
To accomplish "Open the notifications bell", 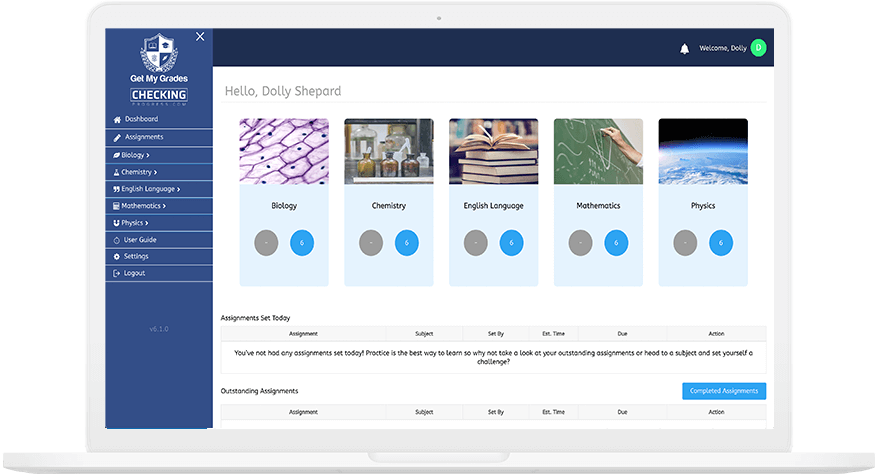I will [x=685, y=48].
